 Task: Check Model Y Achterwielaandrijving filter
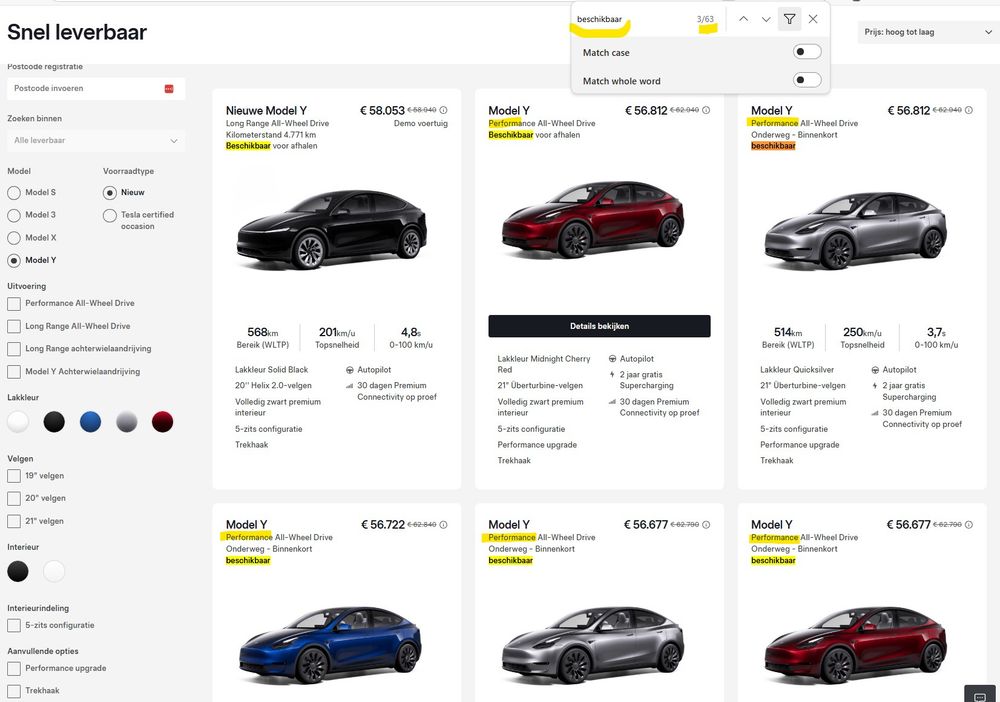click(x=14, y=372)
